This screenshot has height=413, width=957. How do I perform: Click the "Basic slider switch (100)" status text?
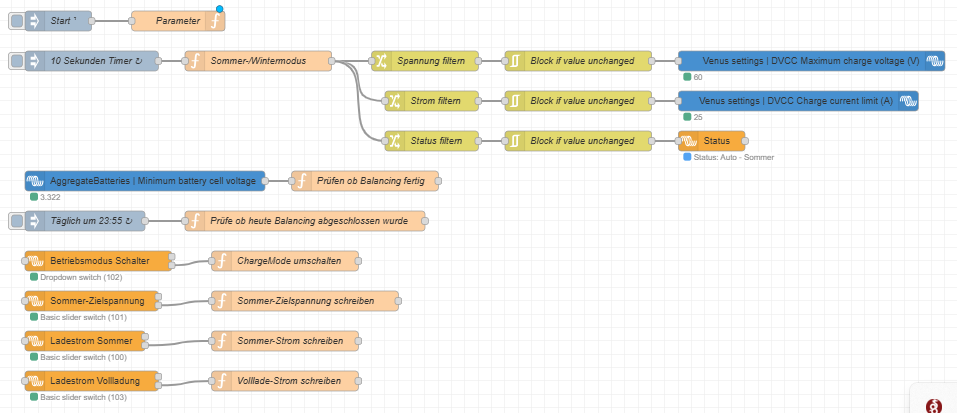[x=83, y=357]
